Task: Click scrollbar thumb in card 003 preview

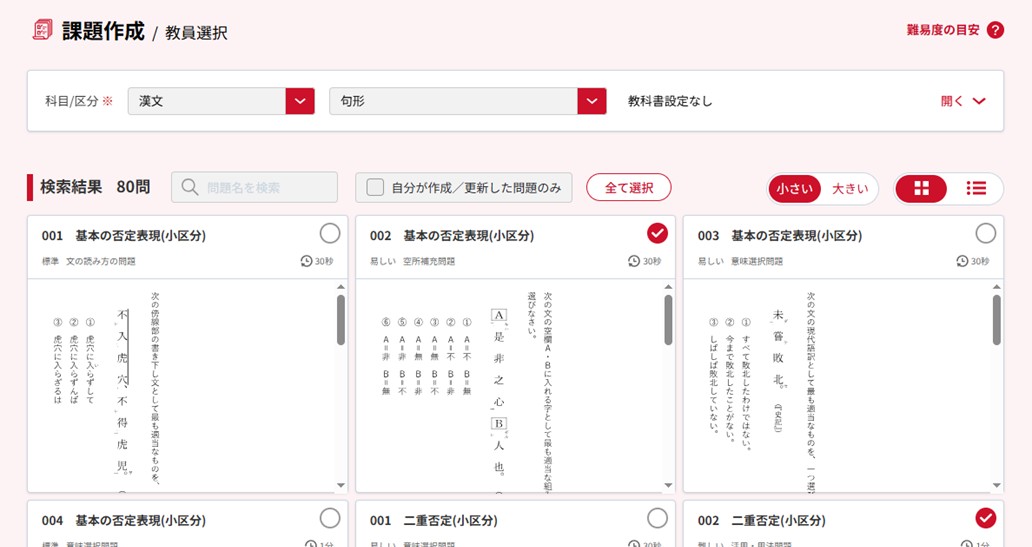Action: click(x=996, y=320)
